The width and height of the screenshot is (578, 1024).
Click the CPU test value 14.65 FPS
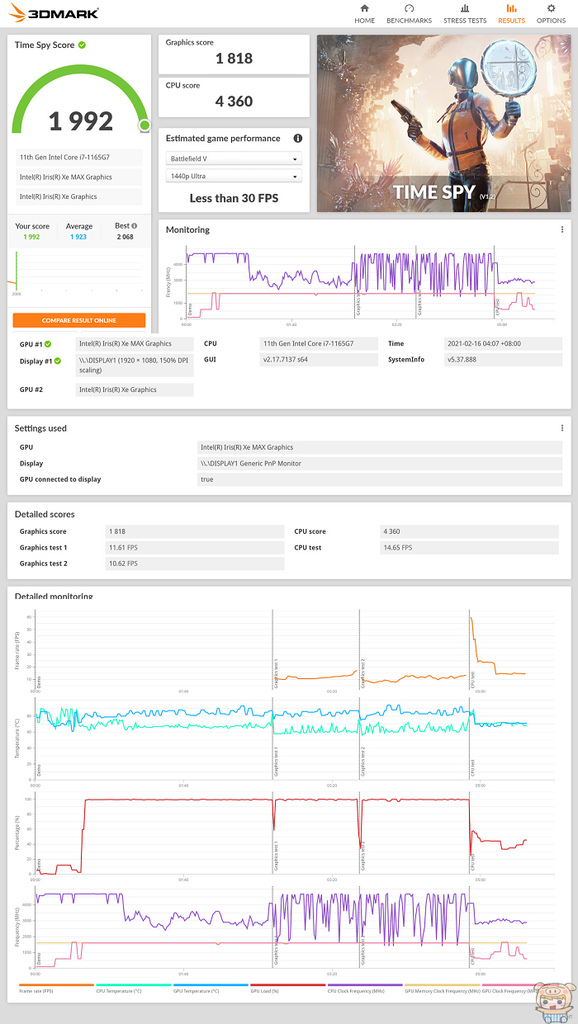(469, 547)
